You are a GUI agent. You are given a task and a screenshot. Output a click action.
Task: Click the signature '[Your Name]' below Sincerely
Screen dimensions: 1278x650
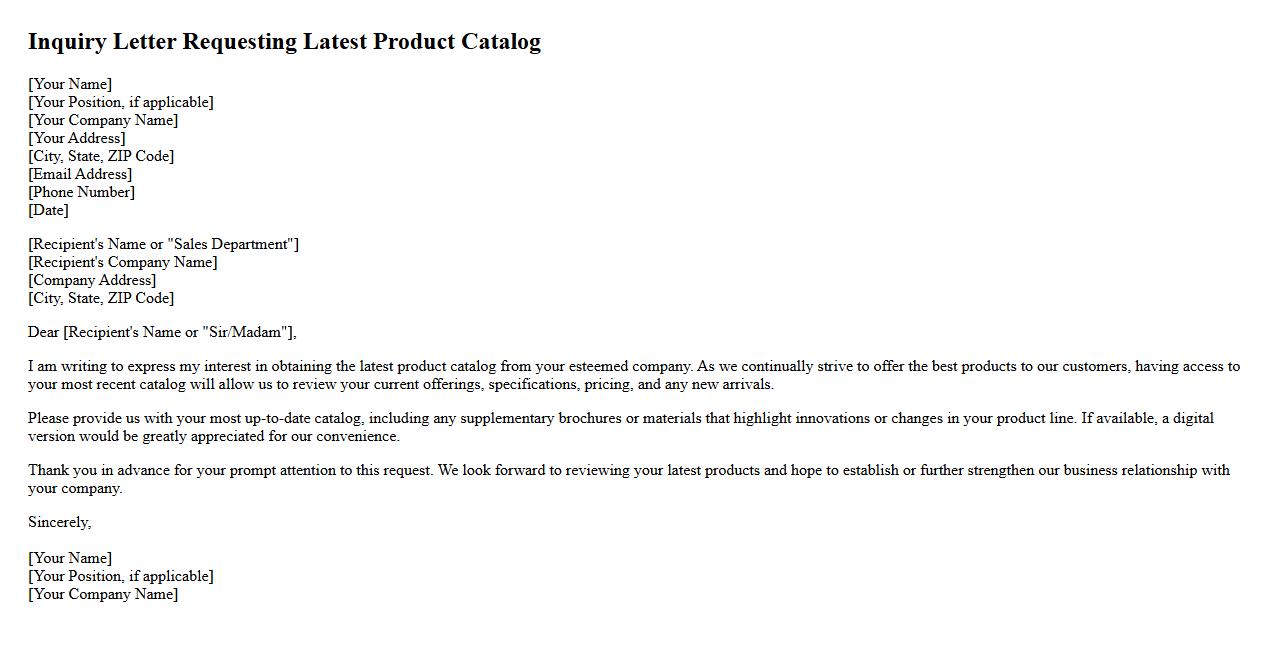(70, 558)
